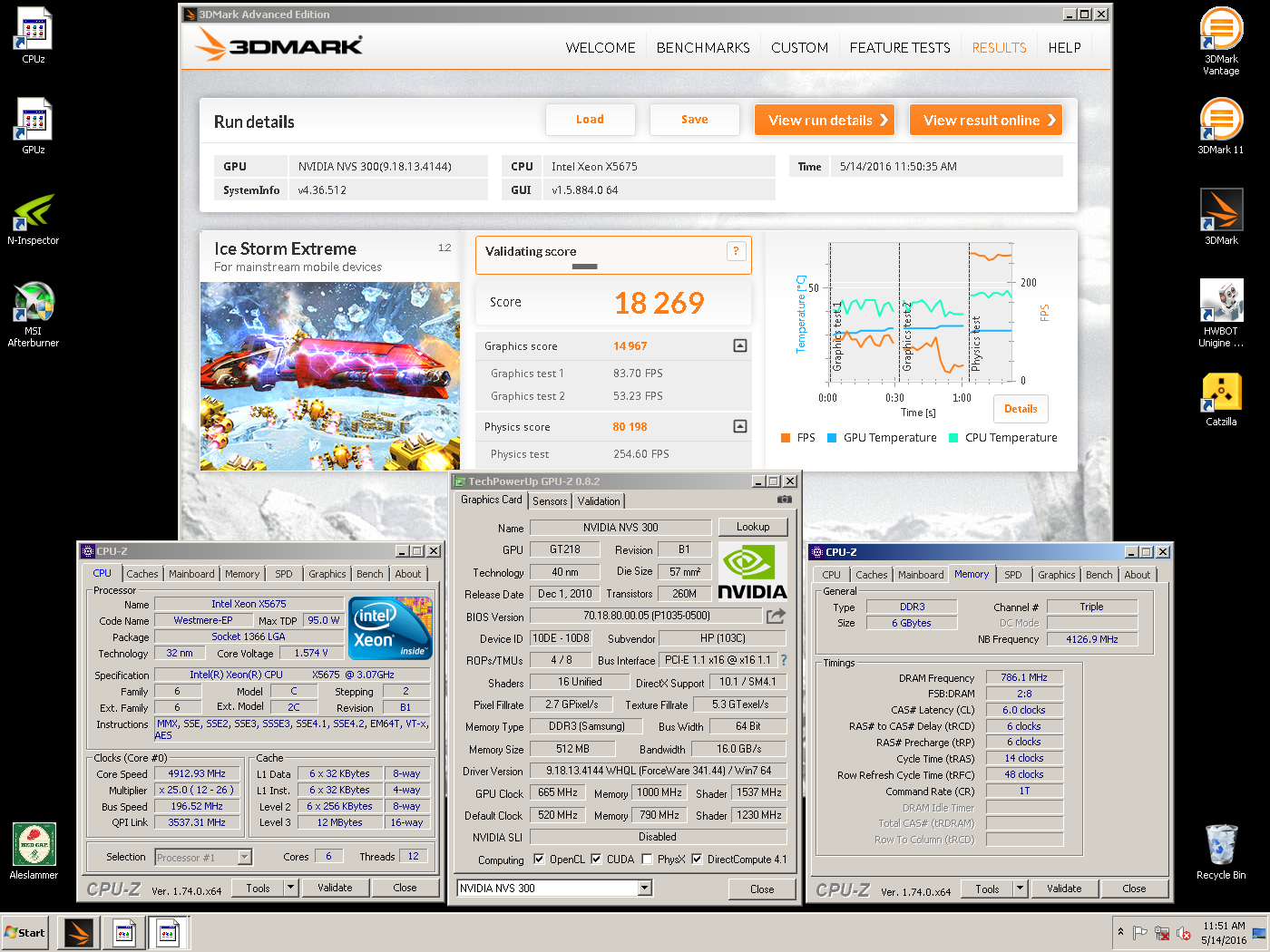Open the BENCHMARKS tab in 3DMark
1270x952 pixels.
(703, 47)
